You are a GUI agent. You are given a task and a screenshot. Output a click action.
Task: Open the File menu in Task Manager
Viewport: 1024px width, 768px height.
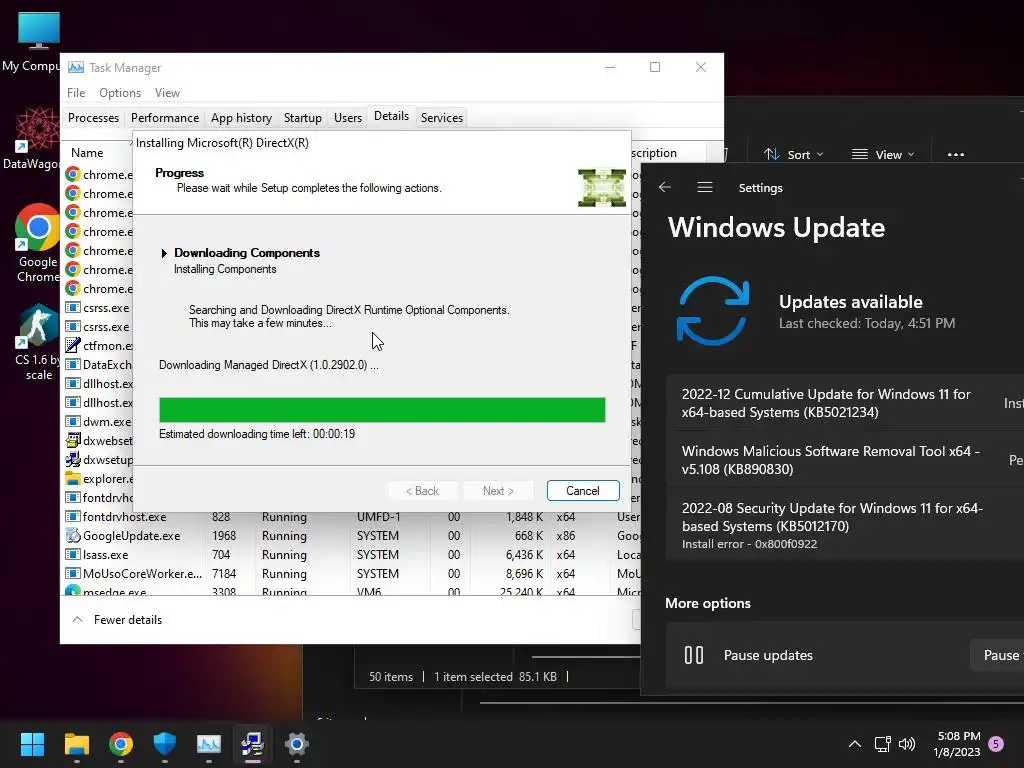point(76,93)
